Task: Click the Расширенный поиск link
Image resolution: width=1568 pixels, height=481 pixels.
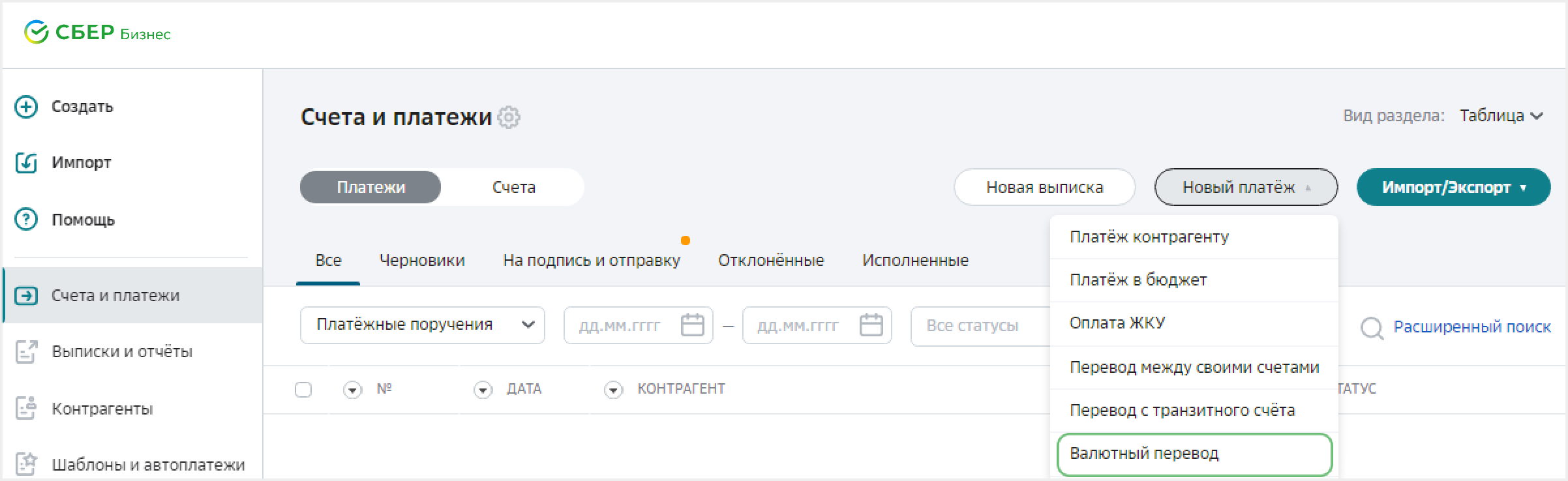Action: point(1472,327)
